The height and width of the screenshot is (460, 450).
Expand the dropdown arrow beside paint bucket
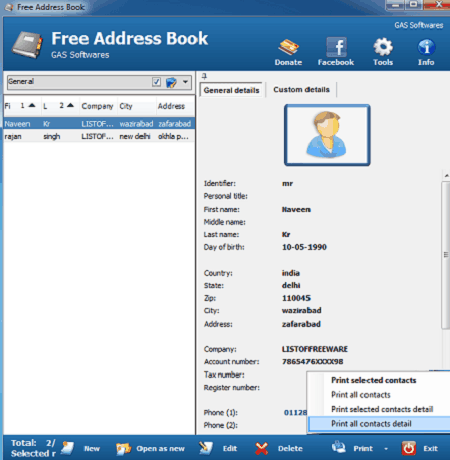tap(185, 82)
